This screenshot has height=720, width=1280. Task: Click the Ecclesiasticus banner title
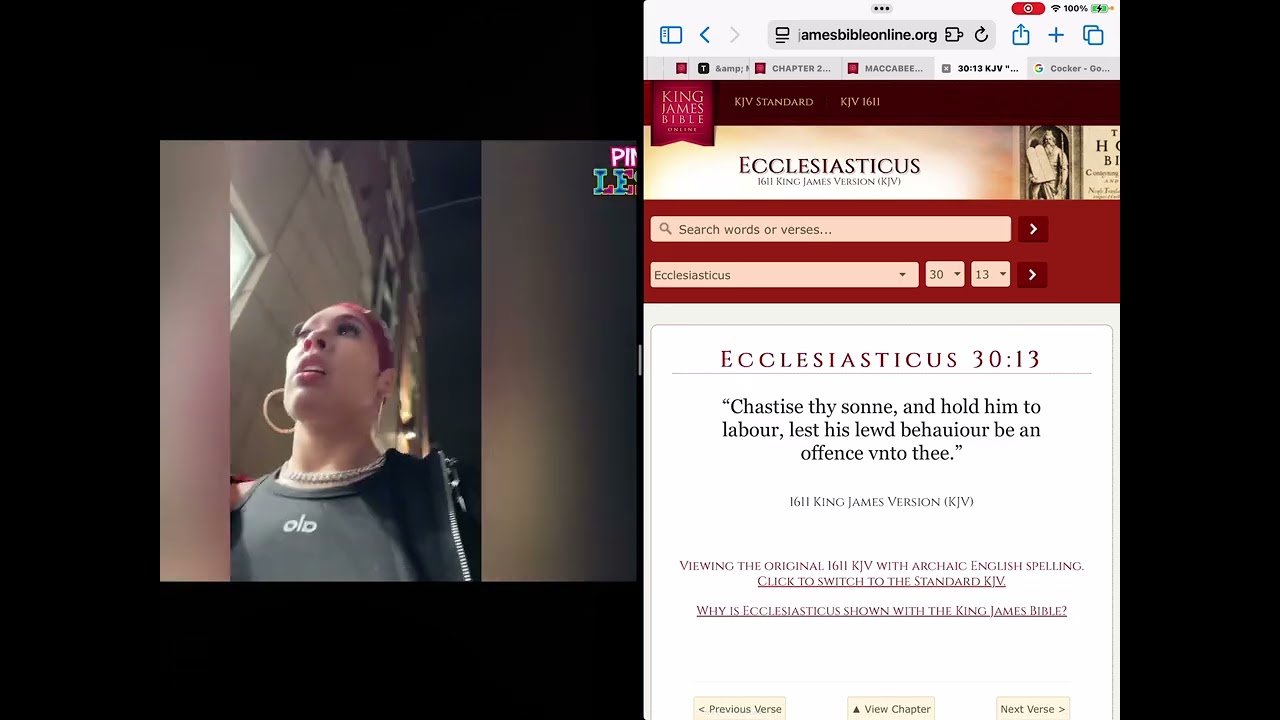[829, 166]
